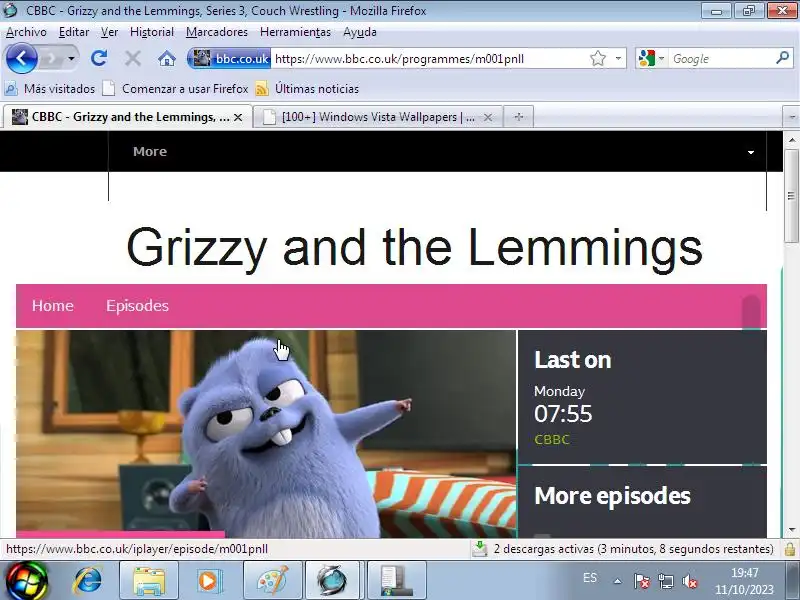Click the vertical scrollbar thumb

click(x=791, y=196)
